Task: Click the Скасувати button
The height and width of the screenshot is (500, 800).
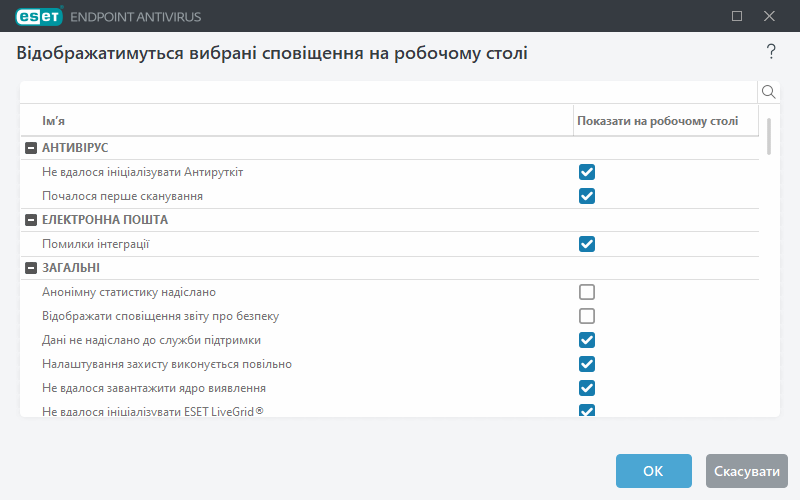Action: [x=746, y=471]
